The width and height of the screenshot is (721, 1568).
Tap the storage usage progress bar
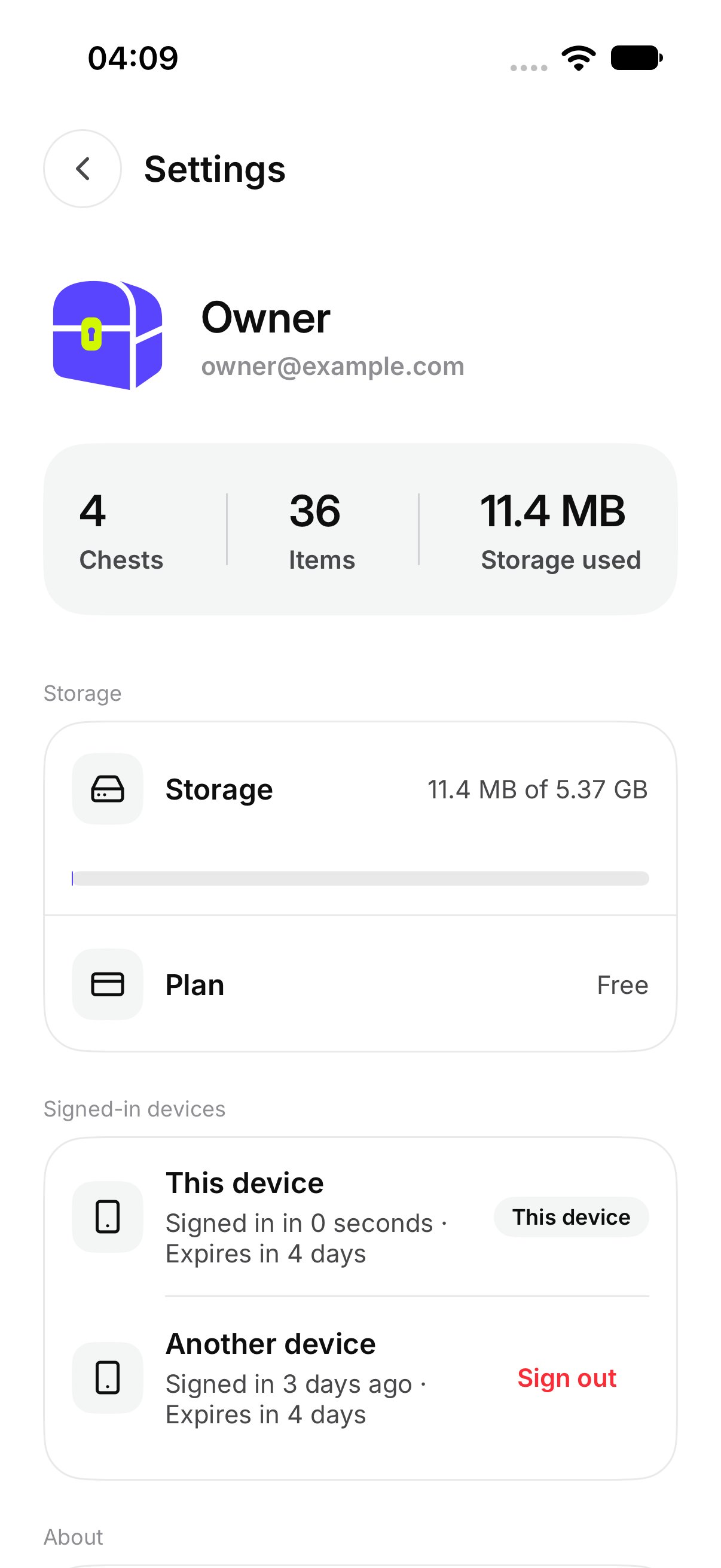pyautogui.click(x=360, y=878)
